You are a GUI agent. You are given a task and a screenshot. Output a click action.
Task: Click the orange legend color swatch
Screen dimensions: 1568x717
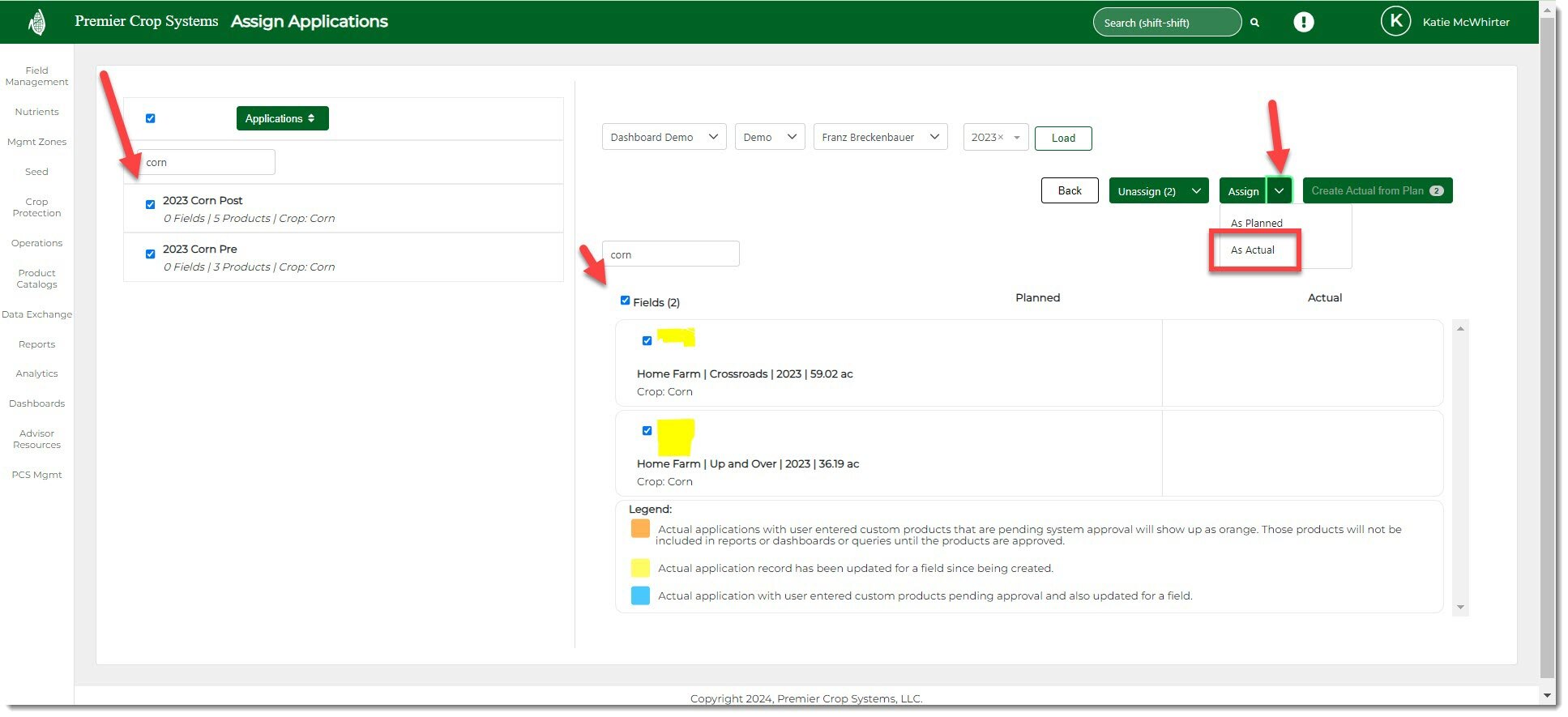tap(640, 529)
